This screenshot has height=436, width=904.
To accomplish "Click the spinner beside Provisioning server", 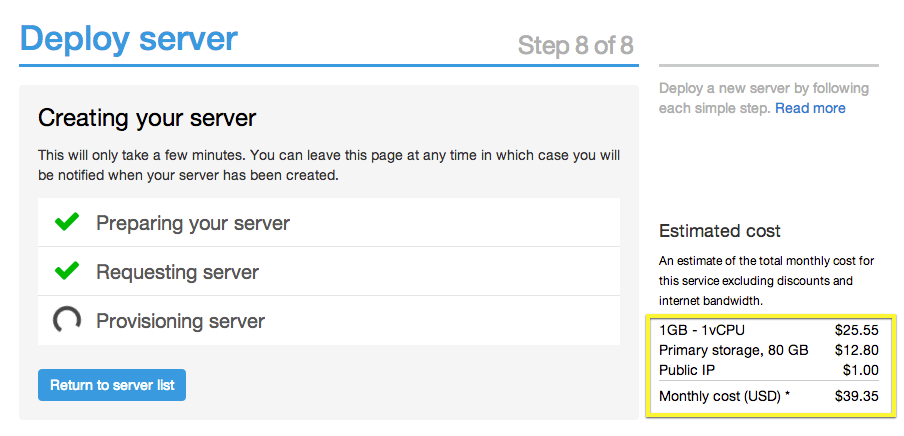I will pyautogui.click(x=67, y=320).
